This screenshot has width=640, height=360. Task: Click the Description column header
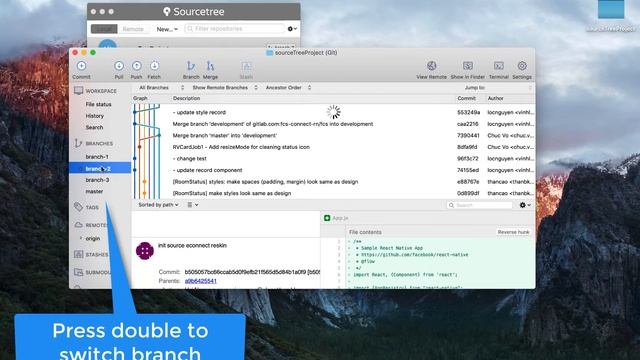click(x=186, y=98)
